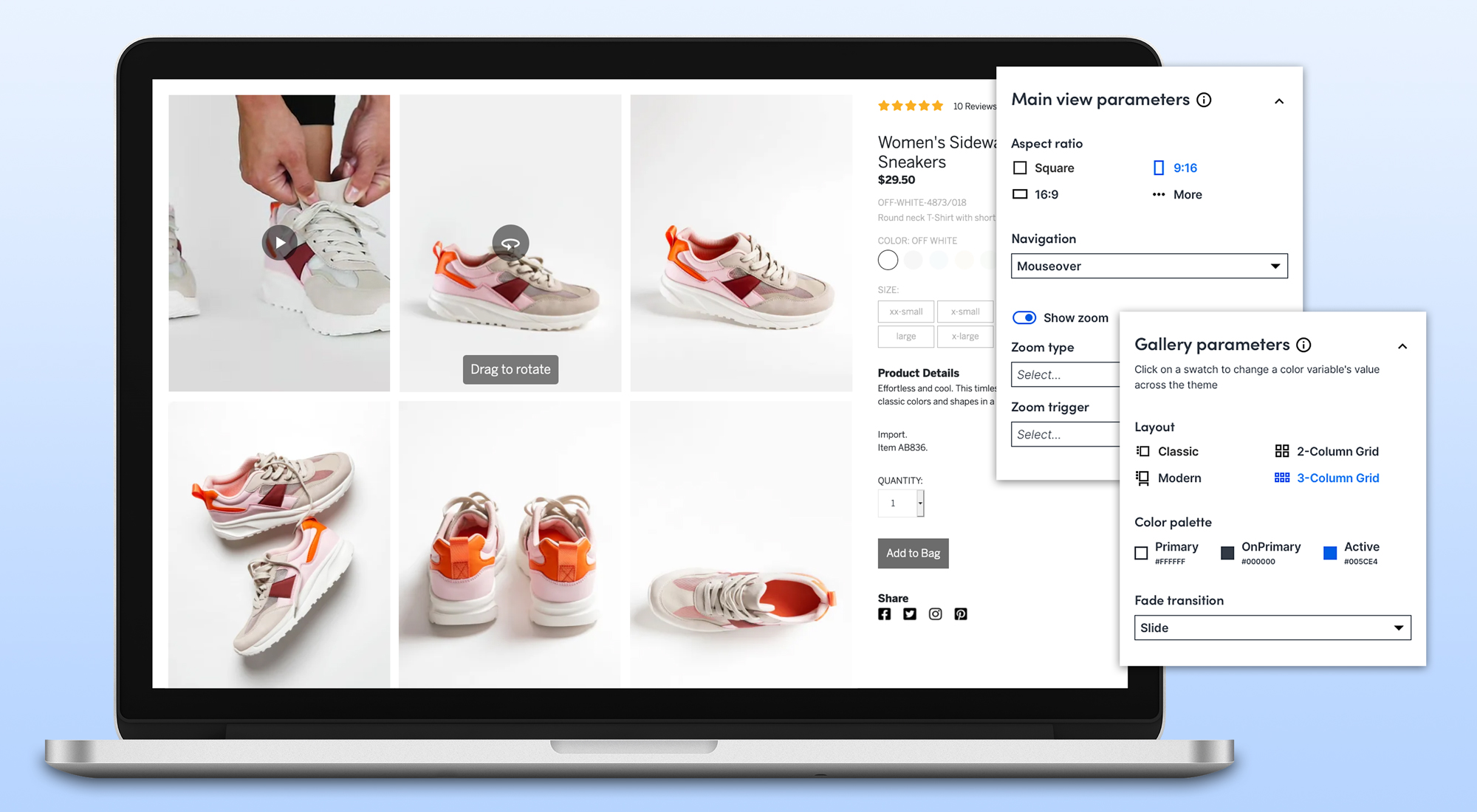The height and width of the screenshot is (812, 1477).
Task: Open the Zoom type select dropdown
Action: 1066,374
